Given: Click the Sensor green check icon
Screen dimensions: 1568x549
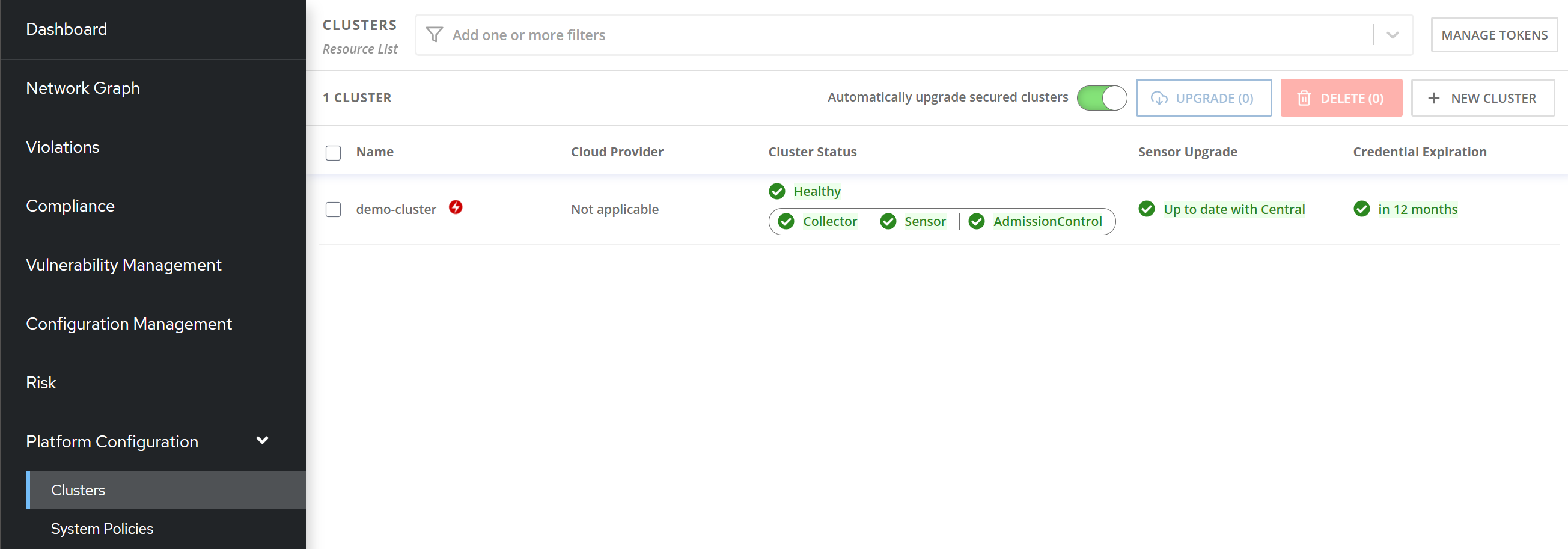Looking at the screenshot, I should 888,221.
